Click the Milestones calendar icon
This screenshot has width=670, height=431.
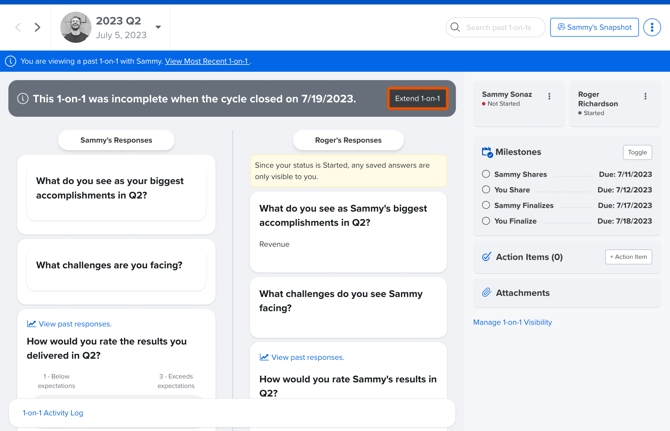click(487, 152)
